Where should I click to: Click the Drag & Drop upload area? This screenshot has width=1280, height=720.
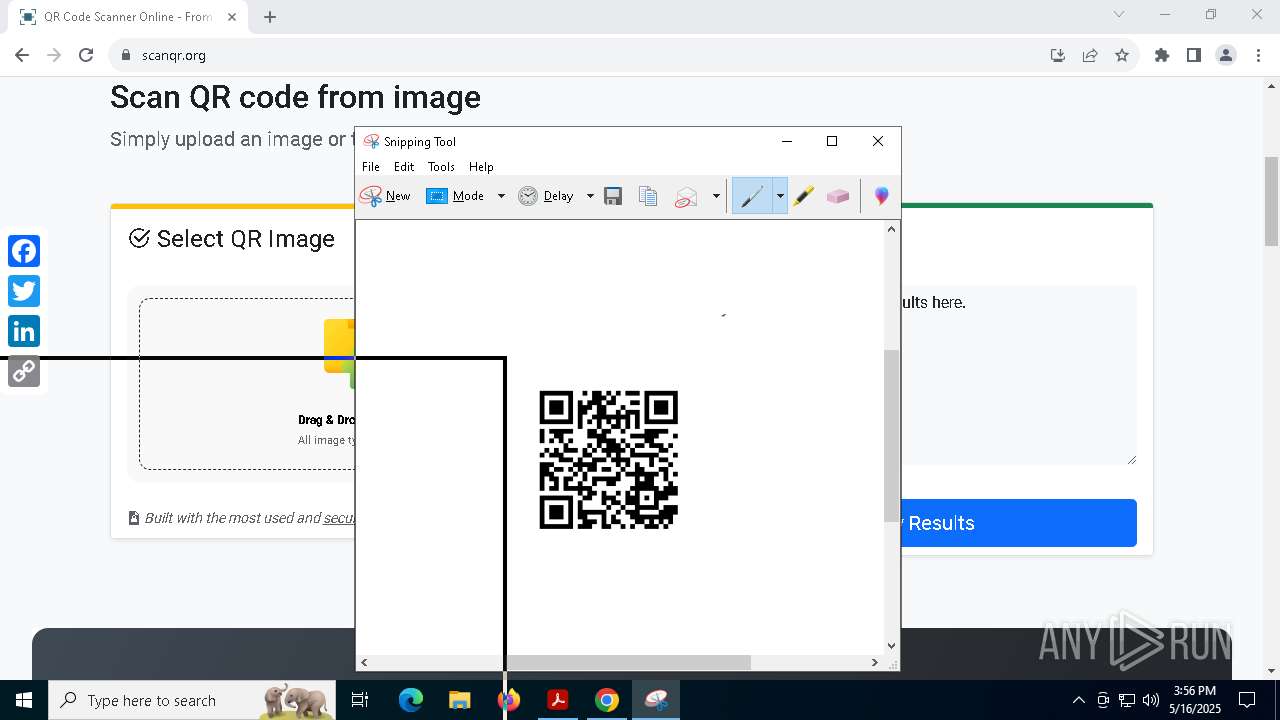pyautogui.click(x=247, y=384)
